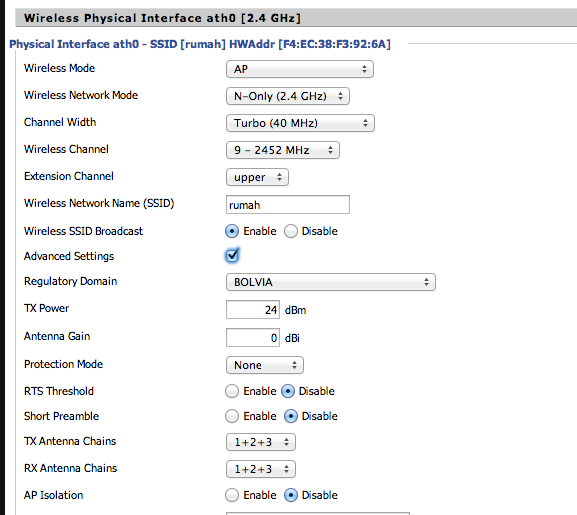Screen dimensions: 577x515
Task: Select Disable for Wireless SSID Broadcast
Action: click(291, 231)
